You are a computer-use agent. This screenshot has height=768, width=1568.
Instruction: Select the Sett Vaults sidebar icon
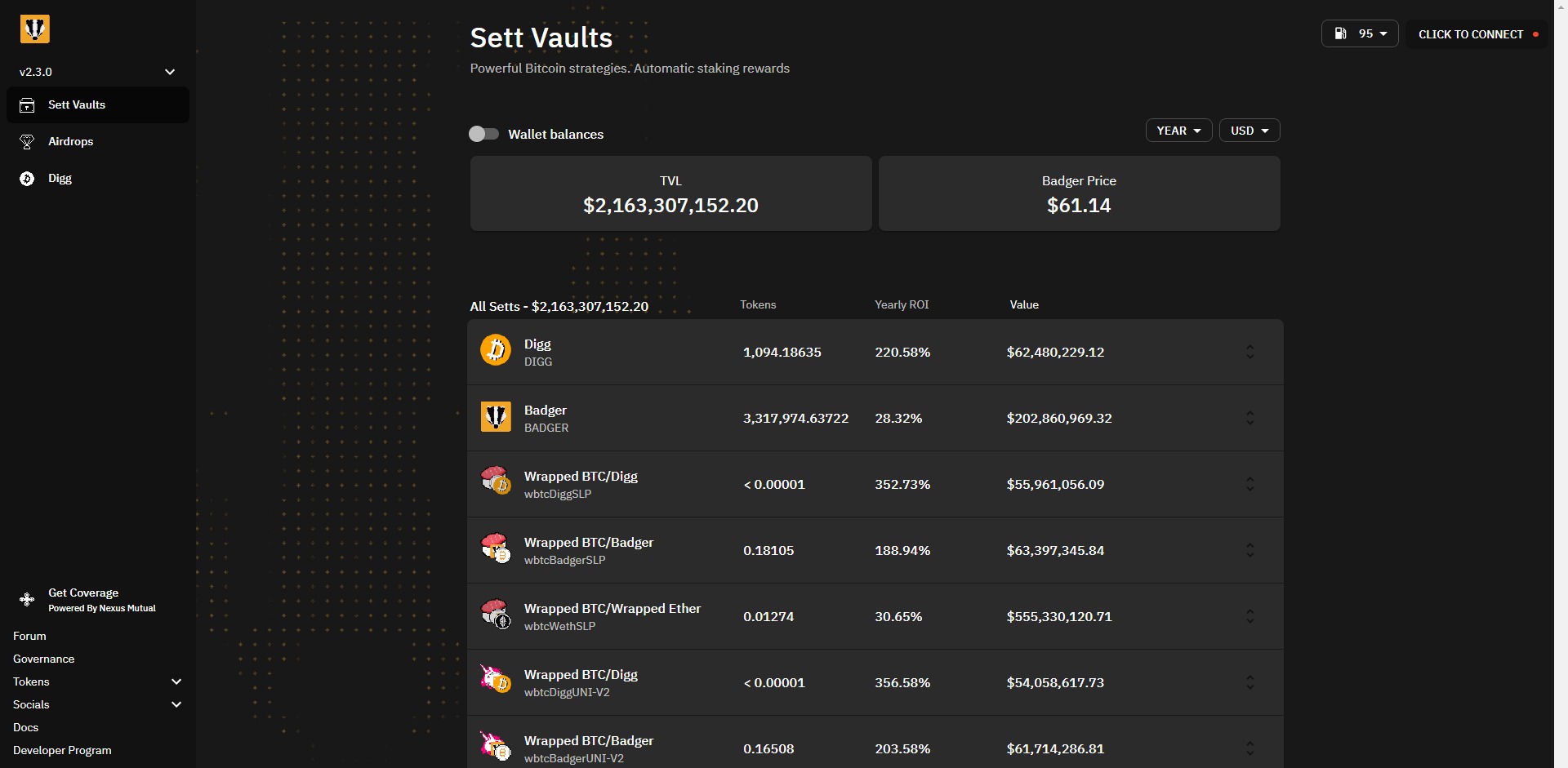coord(27,104)
